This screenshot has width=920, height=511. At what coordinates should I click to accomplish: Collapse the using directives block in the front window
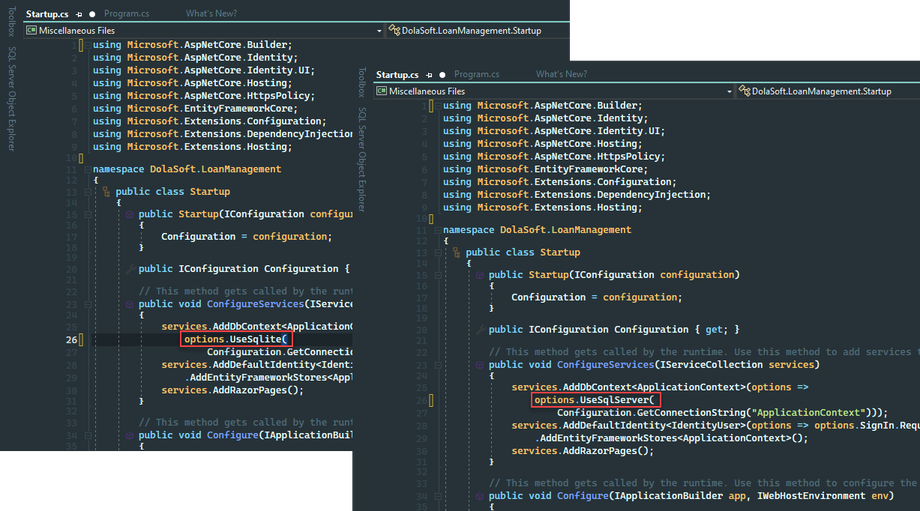(438, 105)
